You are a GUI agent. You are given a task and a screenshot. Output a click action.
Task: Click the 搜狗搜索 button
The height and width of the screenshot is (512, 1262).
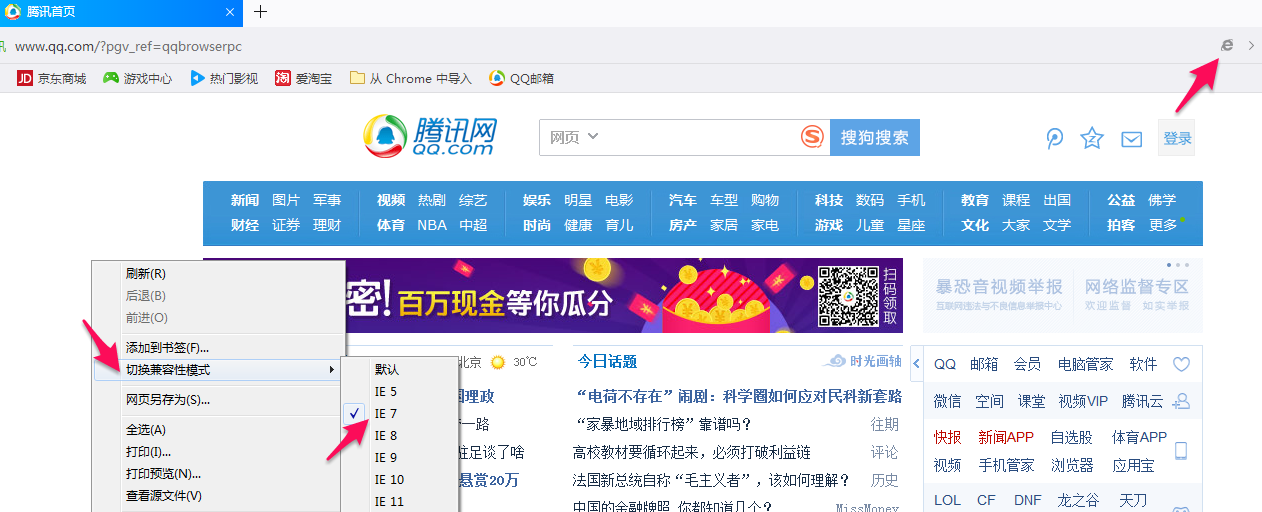[875, 138]
